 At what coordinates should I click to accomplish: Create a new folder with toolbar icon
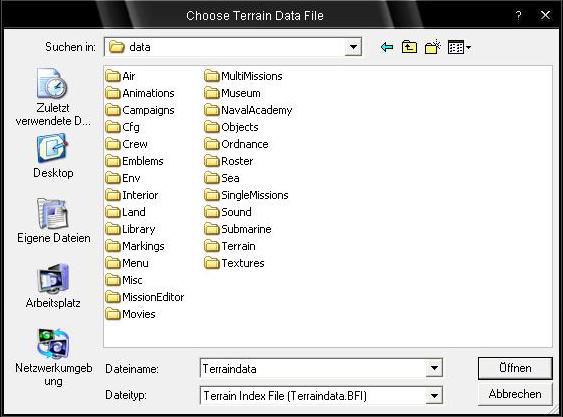point(432,47)
